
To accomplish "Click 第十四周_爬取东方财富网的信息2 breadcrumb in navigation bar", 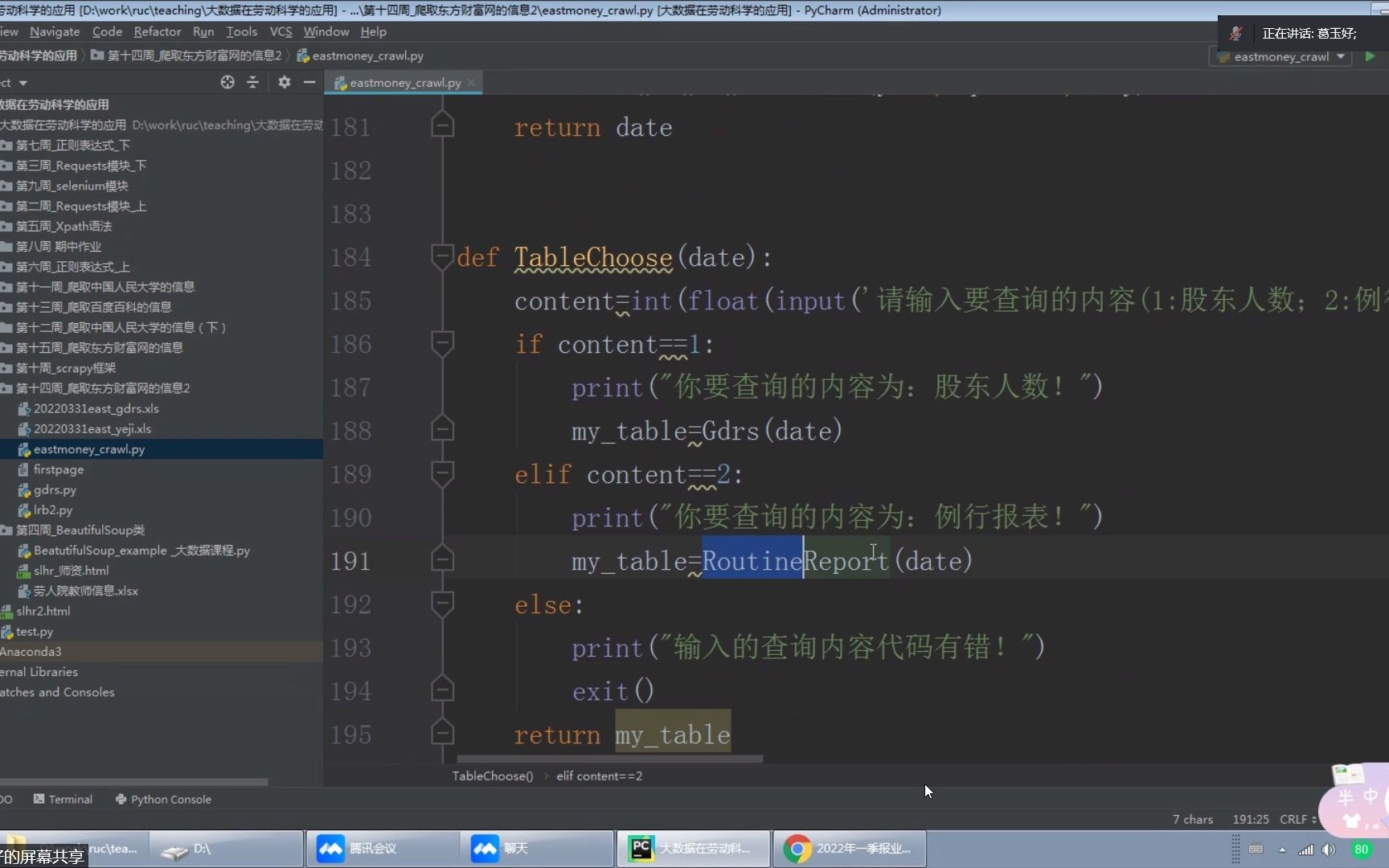I will coord(186,55).
